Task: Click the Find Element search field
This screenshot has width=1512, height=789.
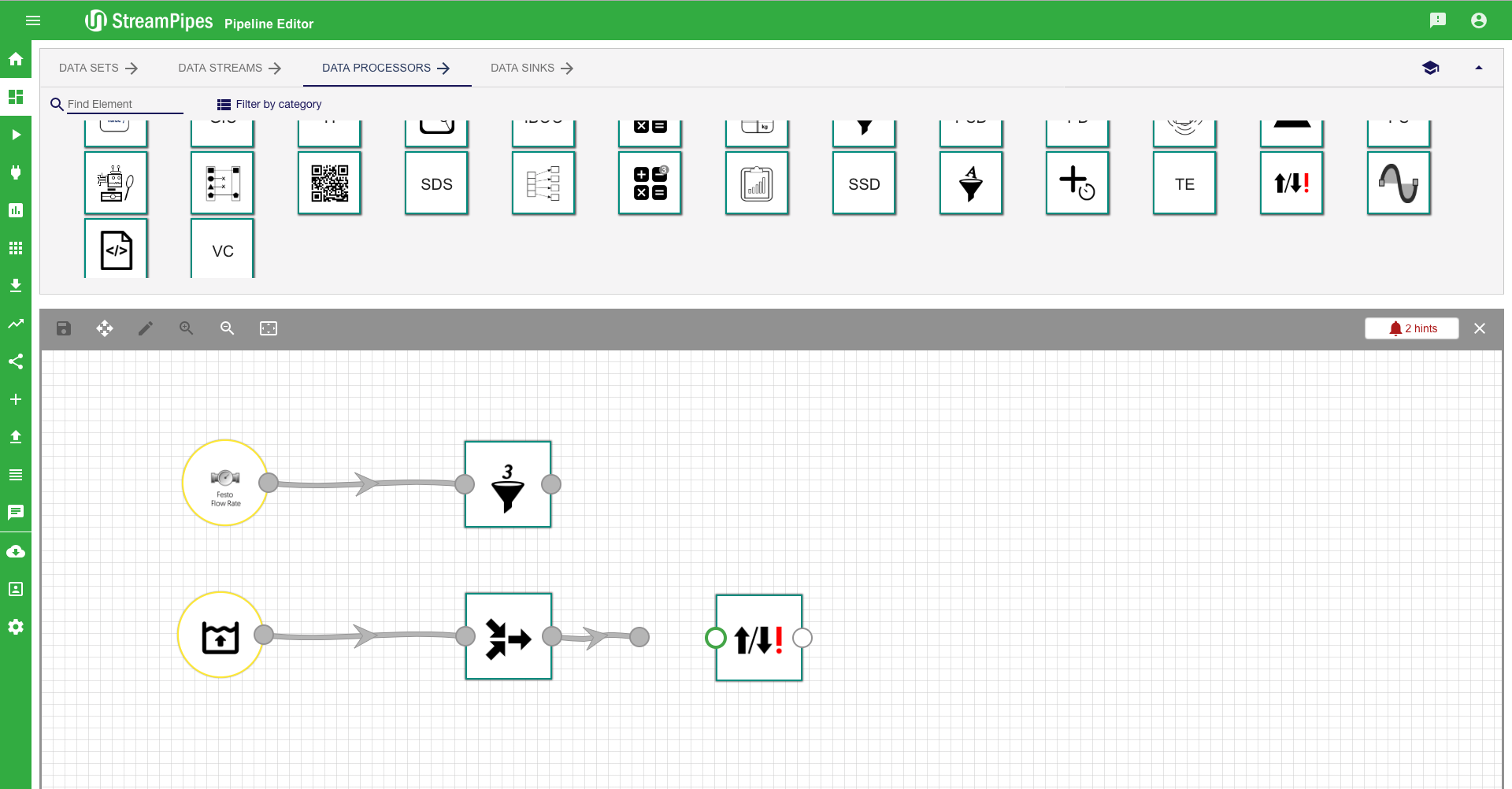Action: coord(124,104)
